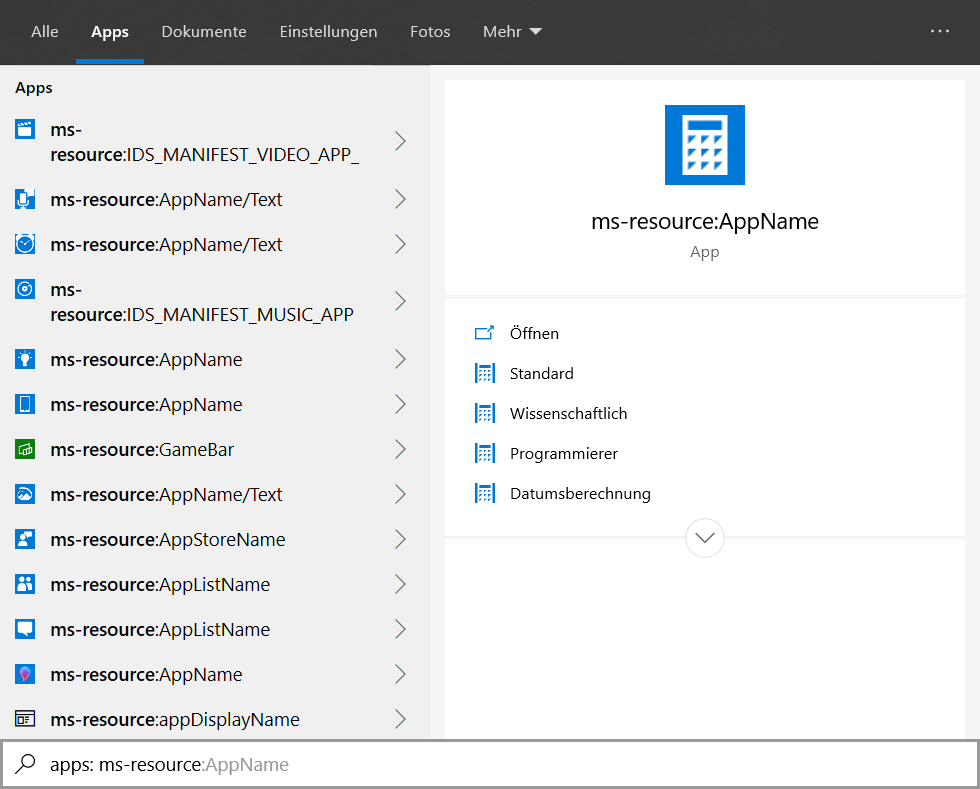Expand arrow for ms-resource:GameBar

[x=401, y=449]
